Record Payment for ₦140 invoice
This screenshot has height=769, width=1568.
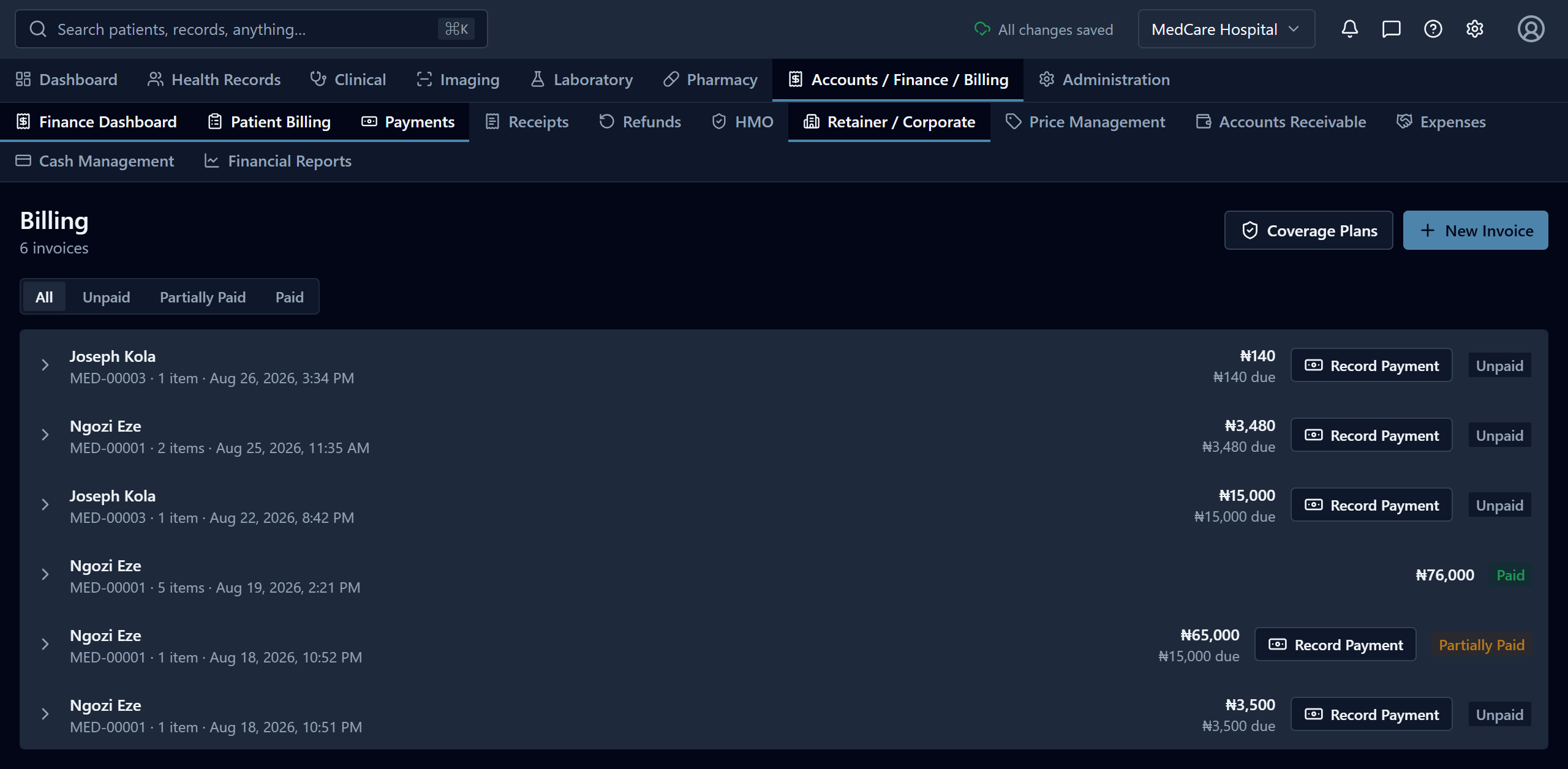tap(1371, 366)
